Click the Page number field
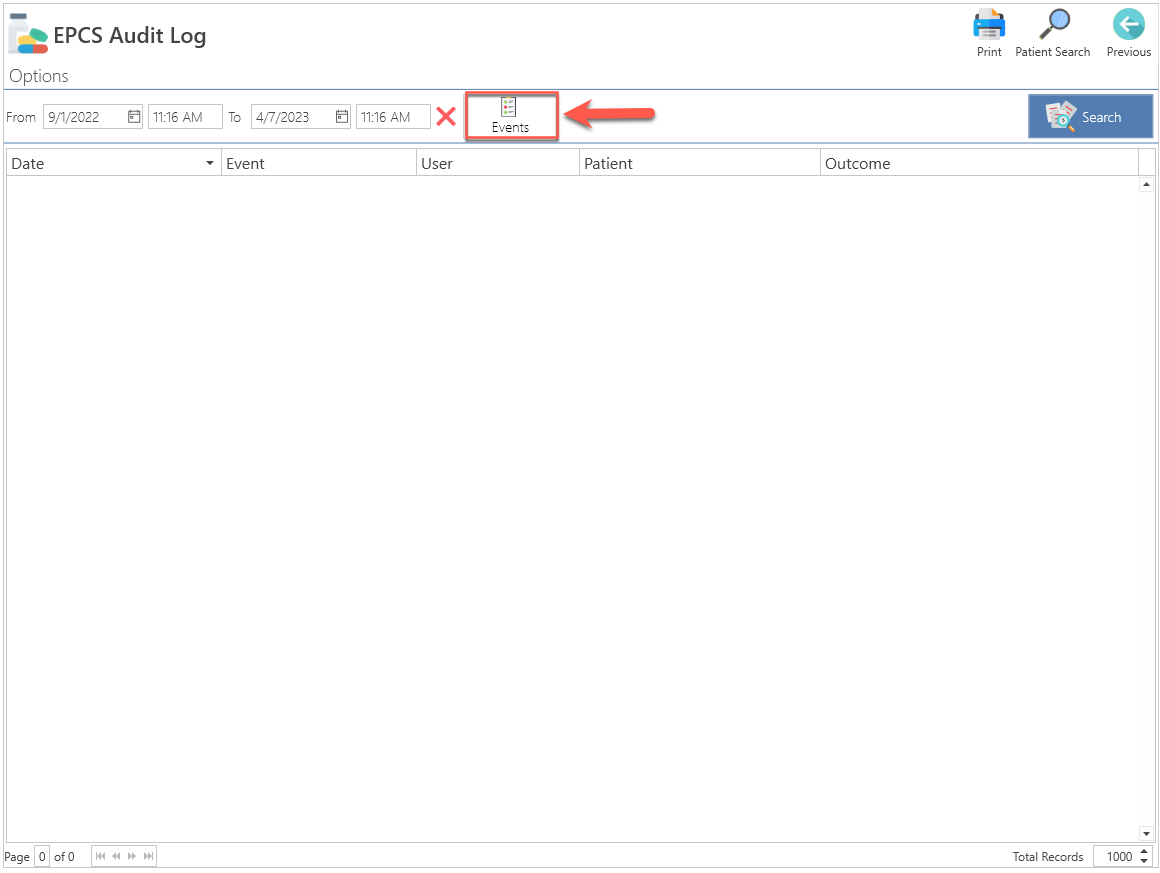This screenshot has height=873, width=1160. 42,857
